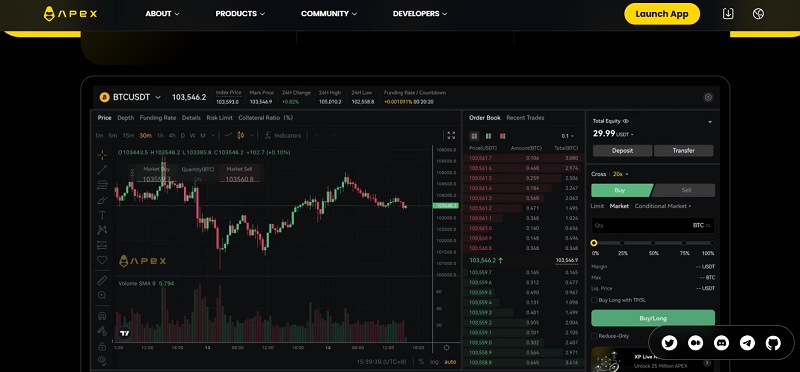Click the lock drawings padlock icon
The height and width of the screenshot is (372, 800).
(102, 346)
